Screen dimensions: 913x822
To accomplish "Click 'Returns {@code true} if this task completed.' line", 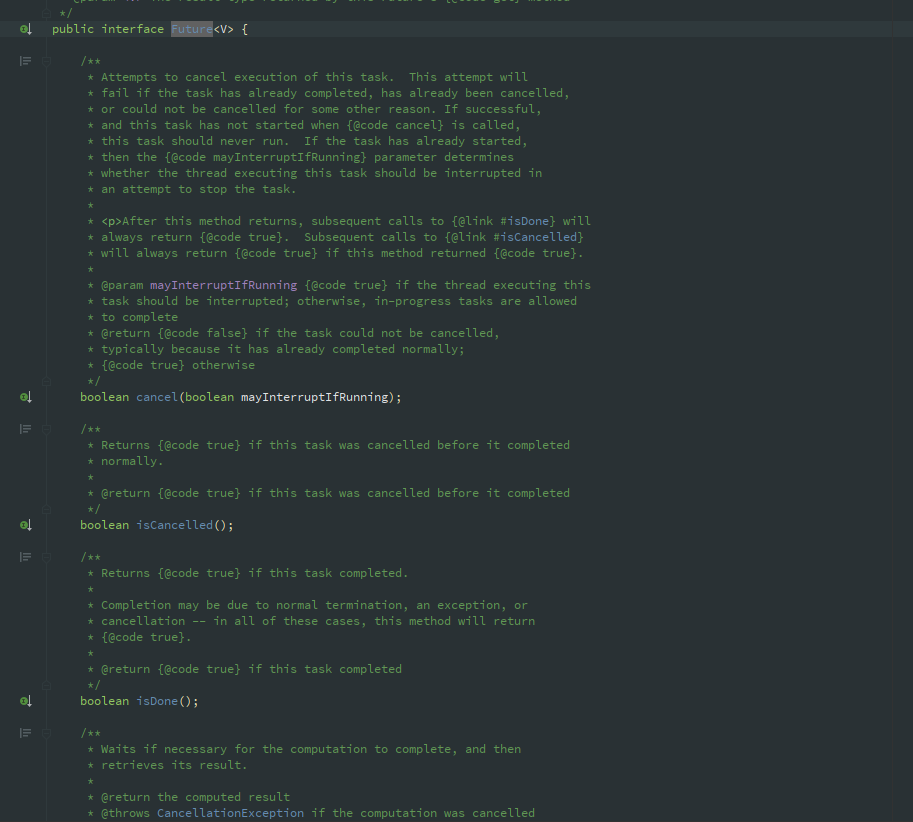I will 254,573.
